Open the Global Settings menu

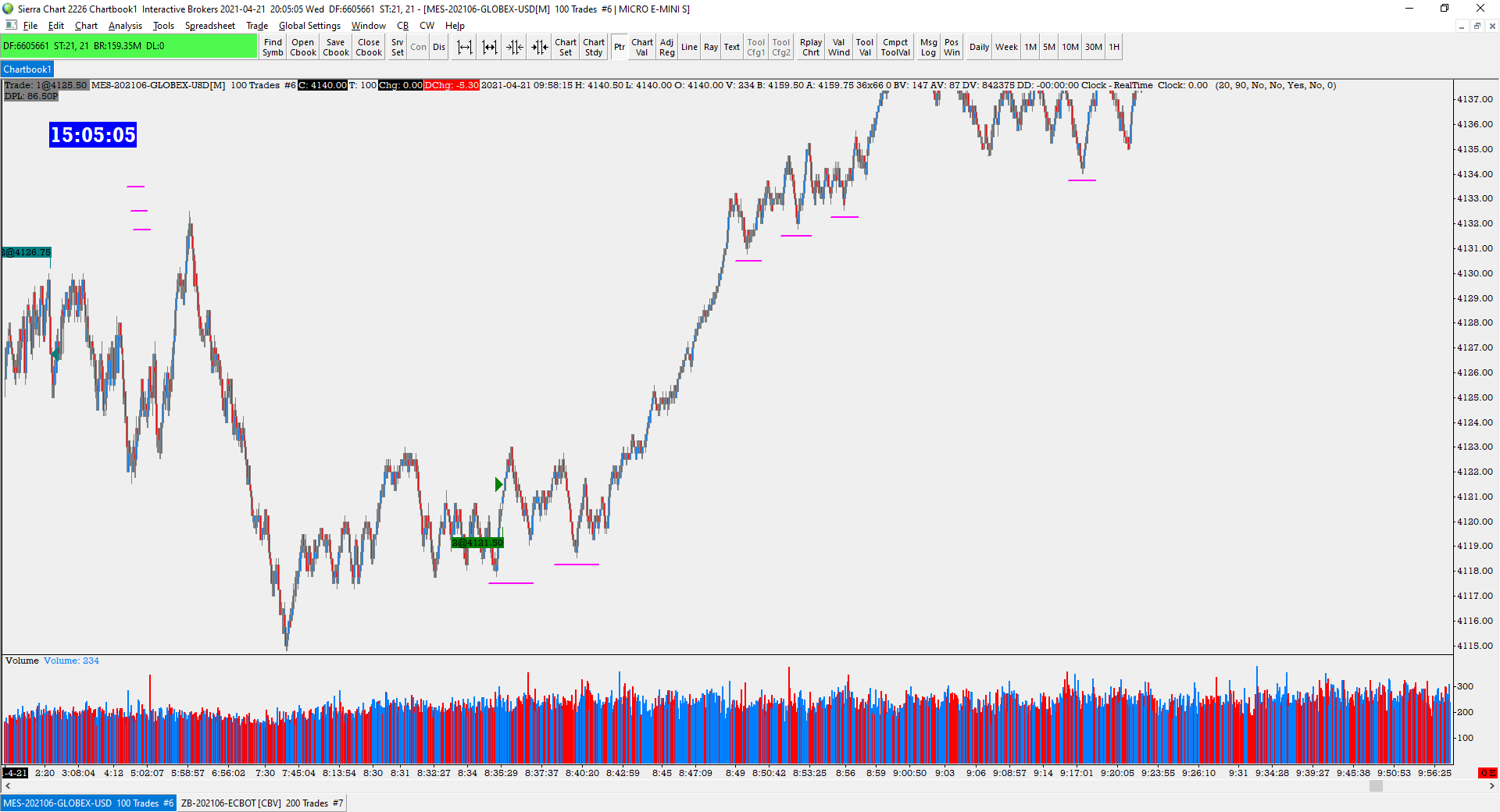coord(309,26)
